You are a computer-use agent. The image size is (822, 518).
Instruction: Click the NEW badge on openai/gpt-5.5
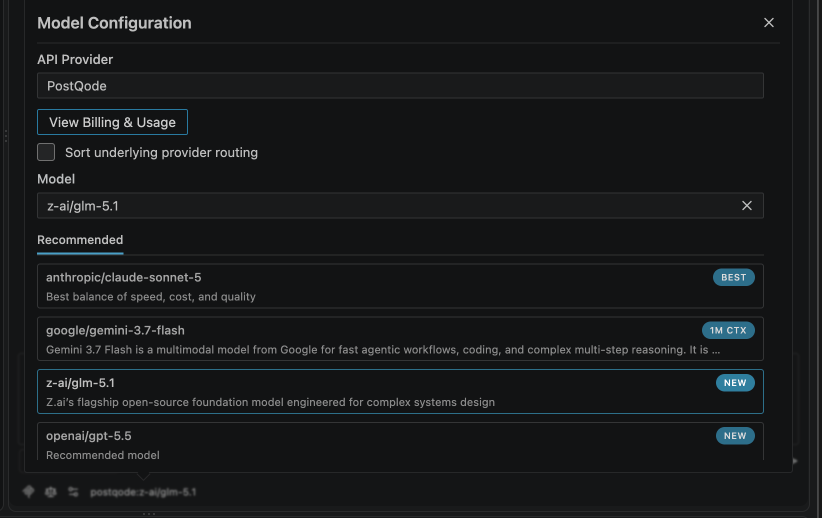tap(735, 436)
